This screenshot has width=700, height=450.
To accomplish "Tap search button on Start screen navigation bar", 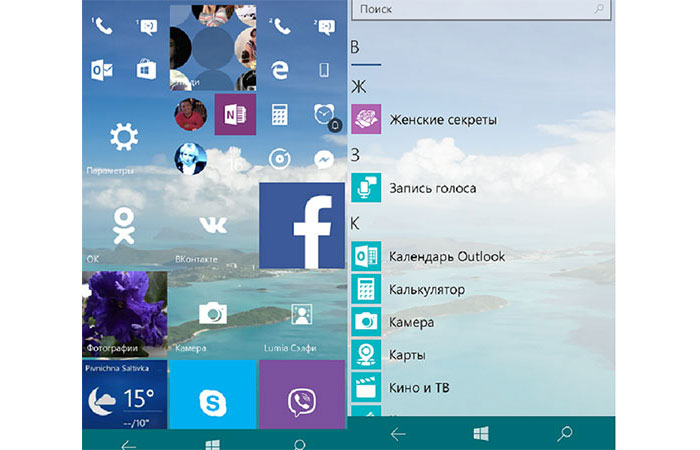I will pos(300,445).
